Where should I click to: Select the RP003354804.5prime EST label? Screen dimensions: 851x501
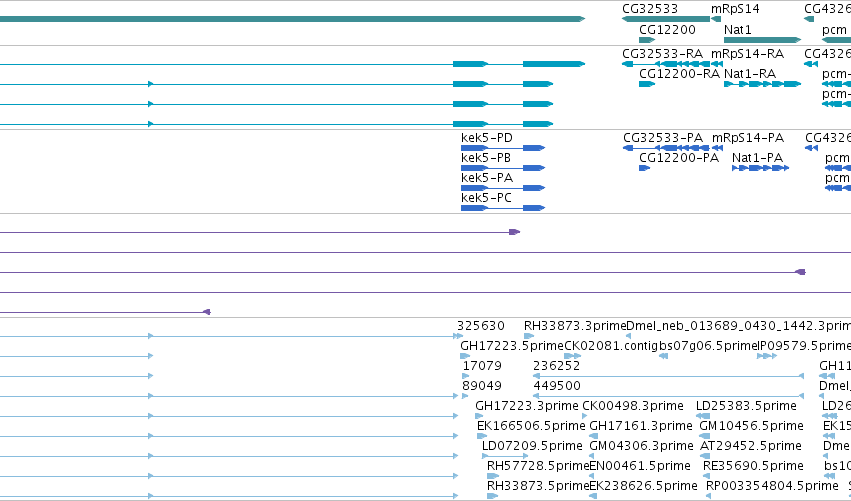[772, 486]
